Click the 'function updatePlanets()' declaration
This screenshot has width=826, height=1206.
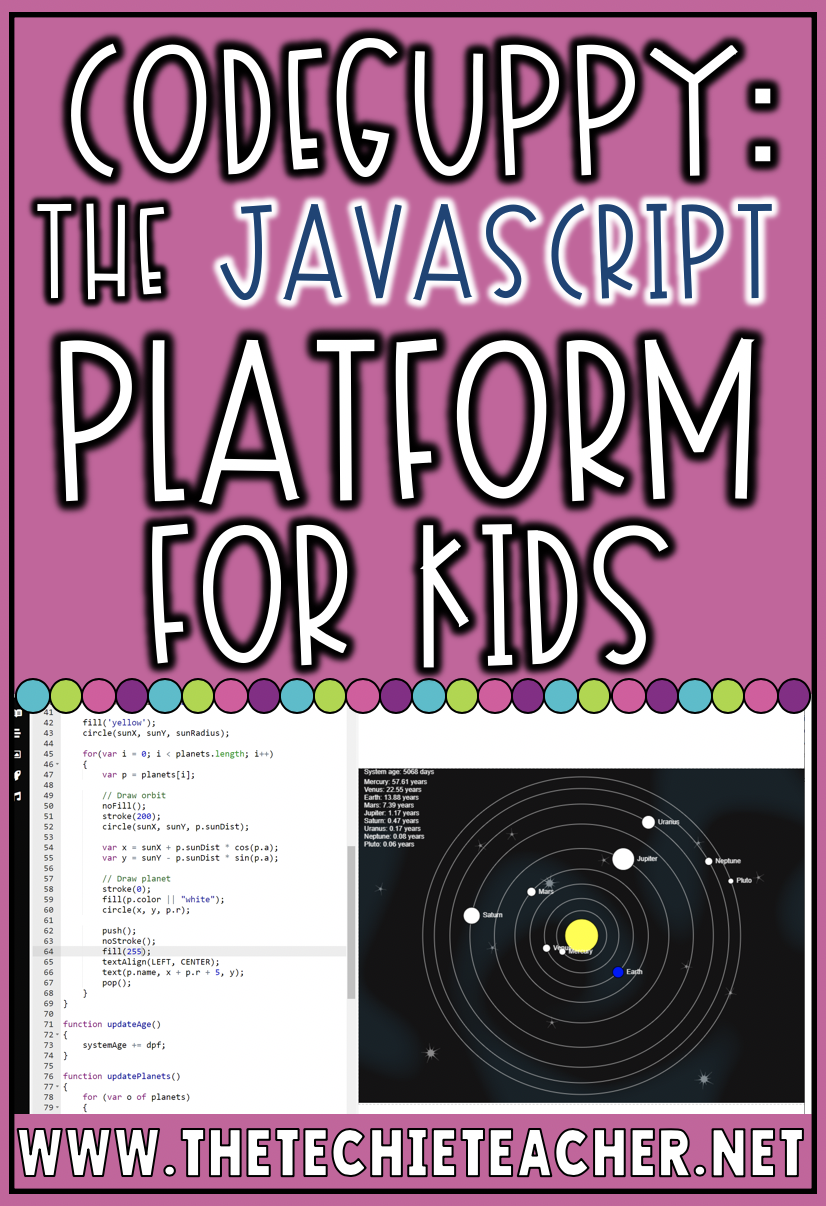tap(122, 1076)
